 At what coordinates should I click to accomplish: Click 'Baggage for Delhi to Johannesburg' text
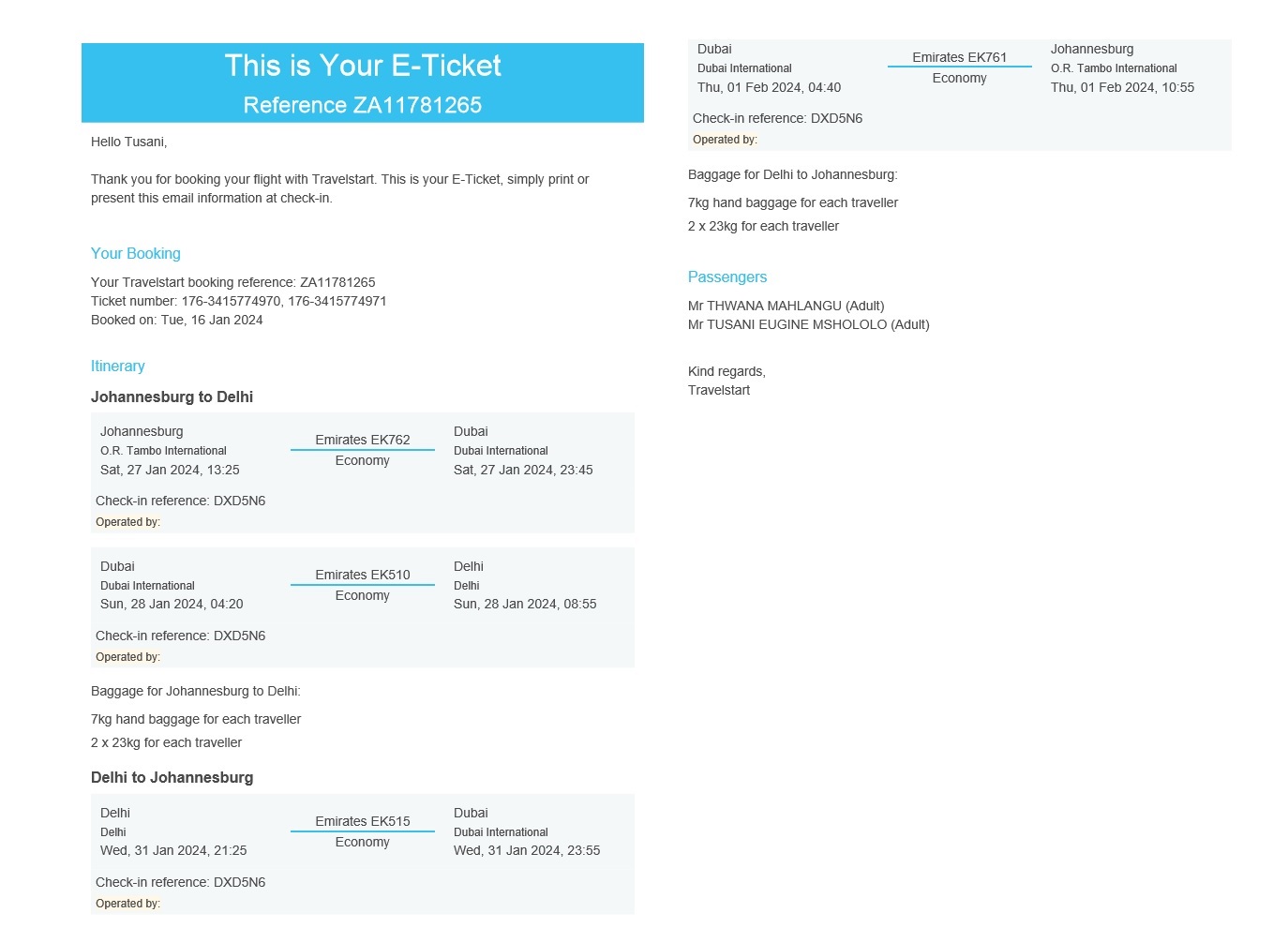click(x=793, y=174)
